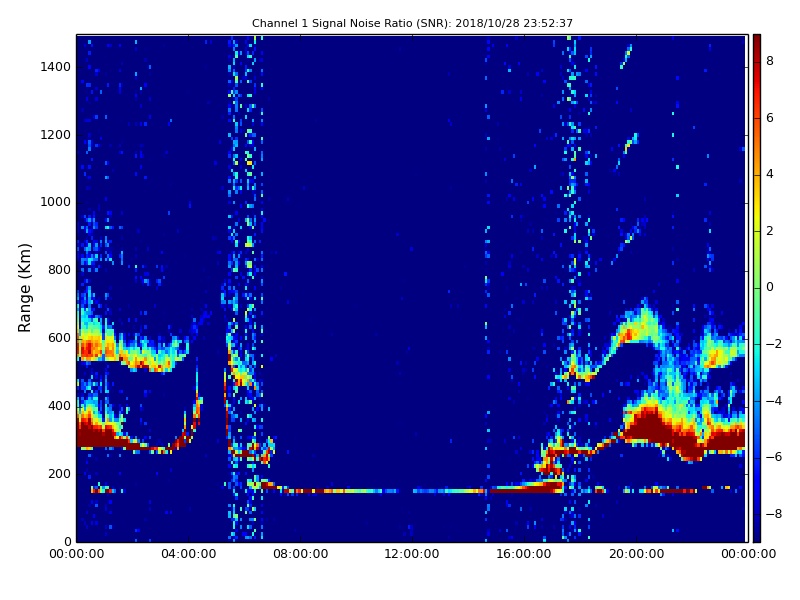
Task: Click the colorbar label 8
Action: pos(770,61)
